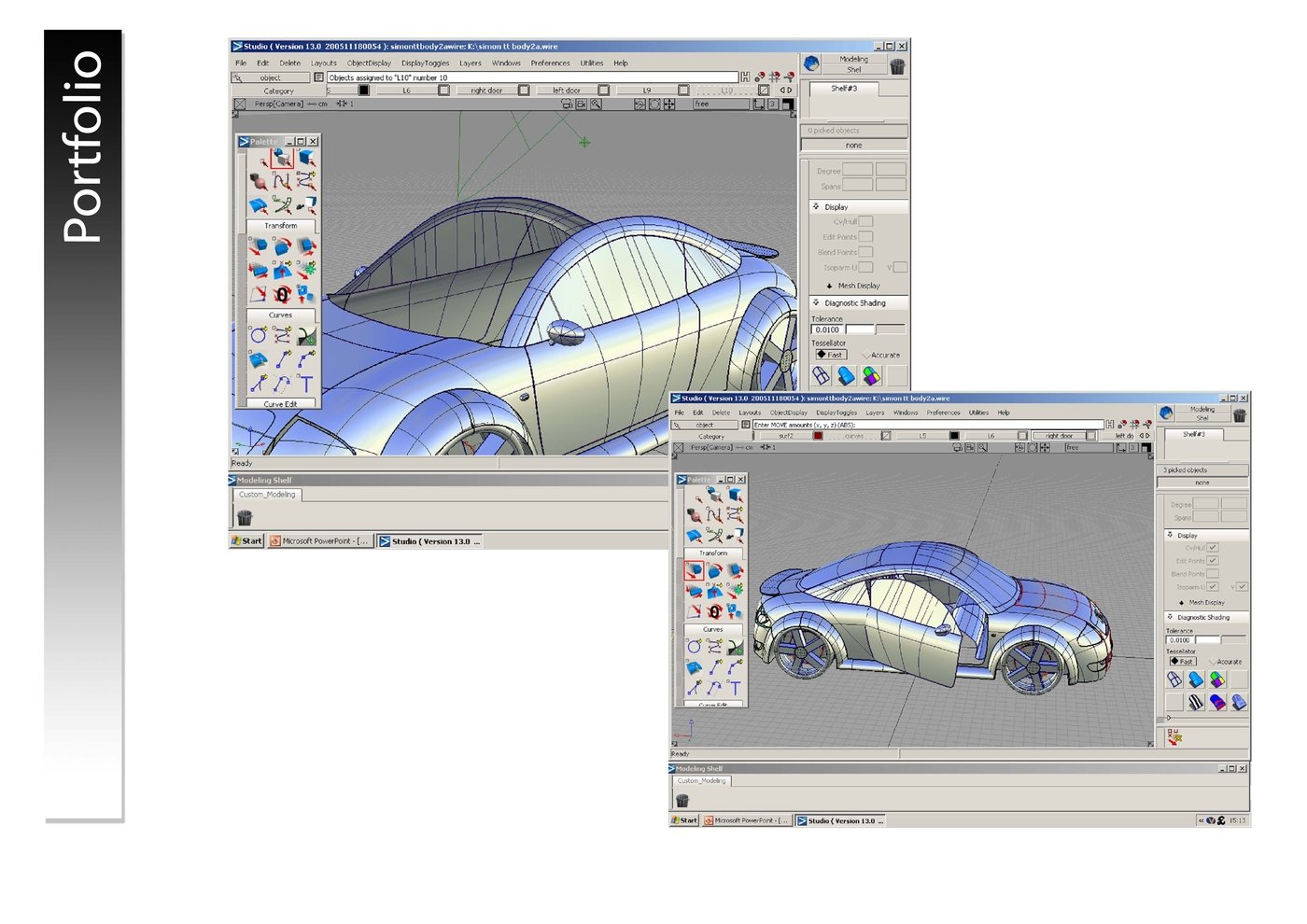Viewport: 1307px width, 924px height.
Task: Click the zebra stripes shading icon in lower-right window
Action: point(1196,702)
